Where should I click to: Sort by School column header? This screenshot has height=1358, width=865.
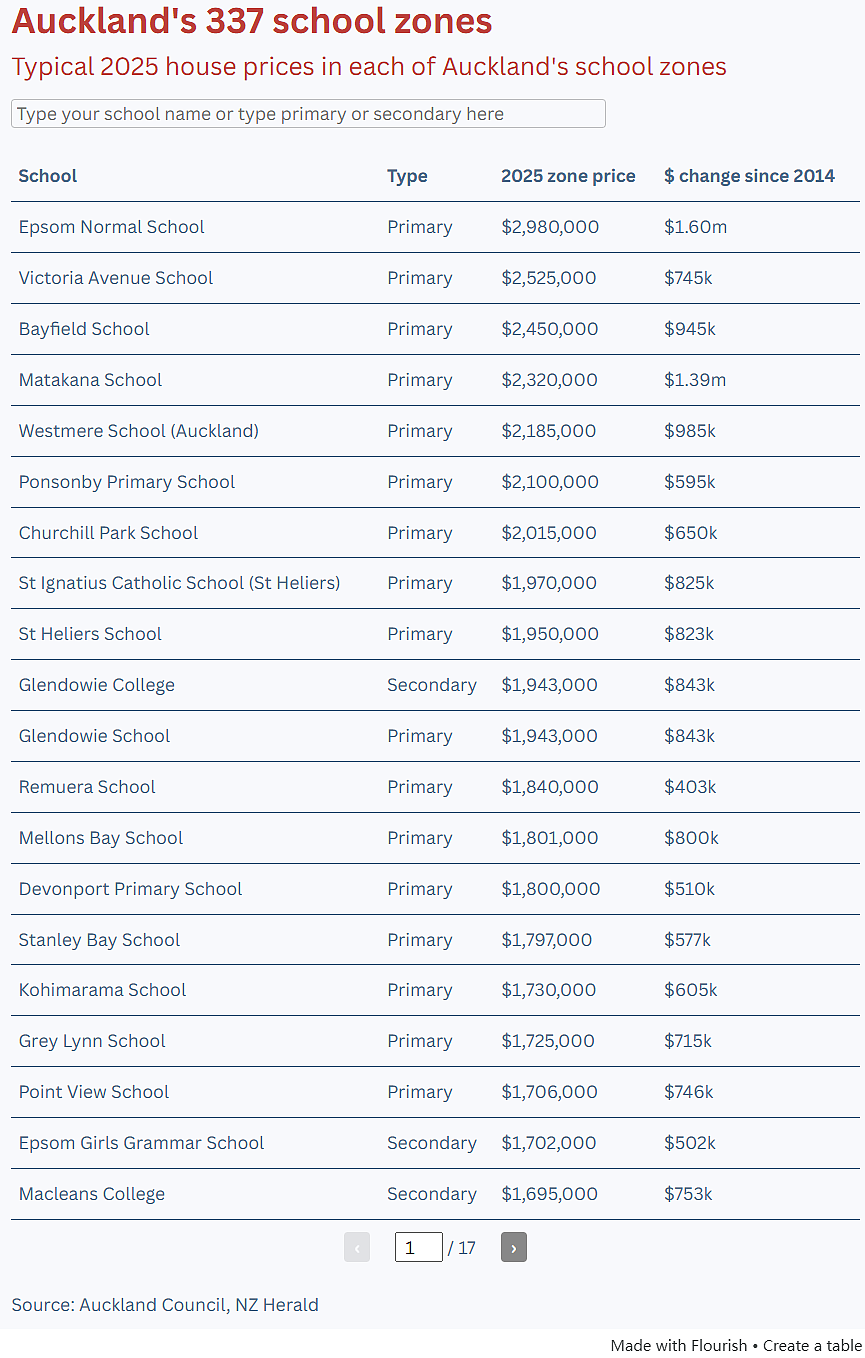[48, 176]
